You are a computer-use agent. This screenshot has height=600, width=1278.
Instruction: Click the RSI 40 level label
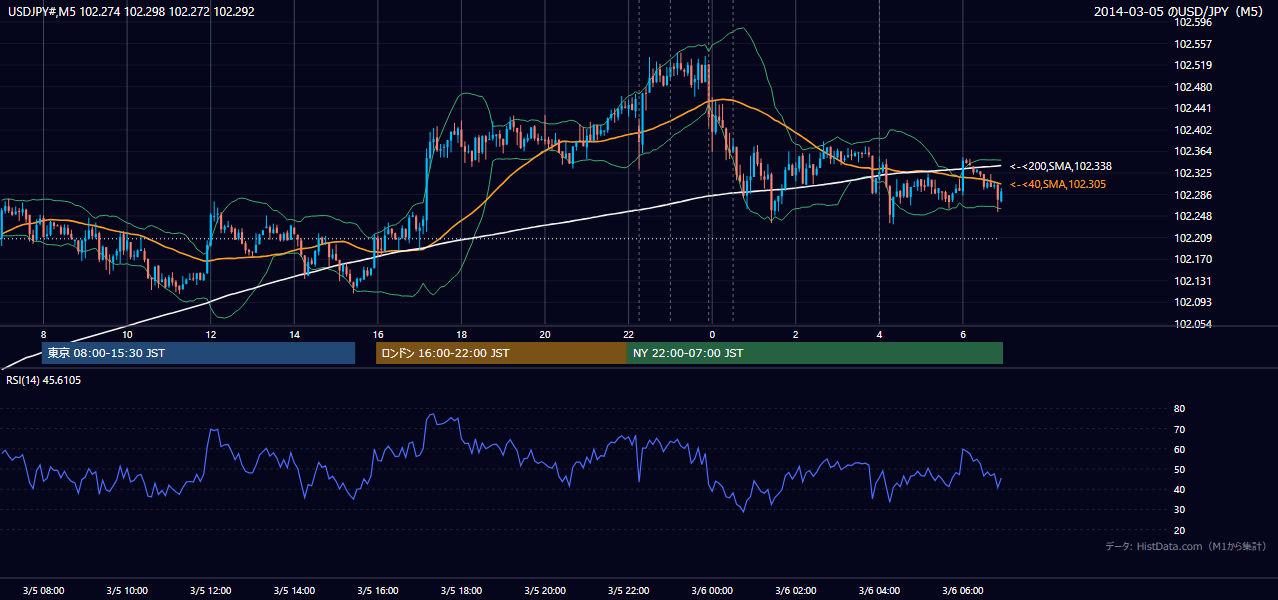(x=1179, y=489)
